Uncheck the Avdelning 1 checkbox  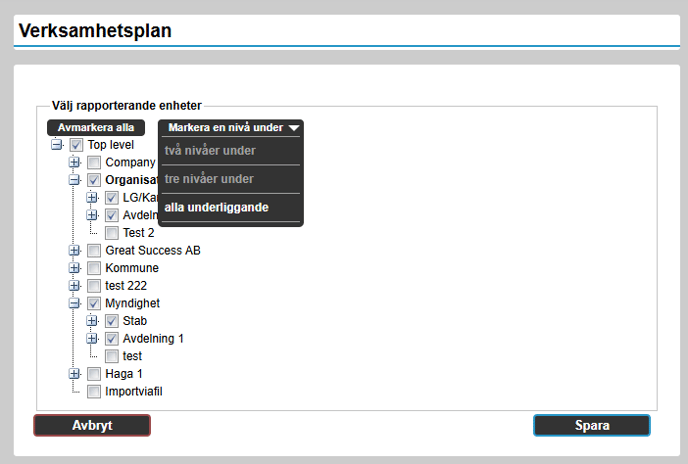click(111, 339)
